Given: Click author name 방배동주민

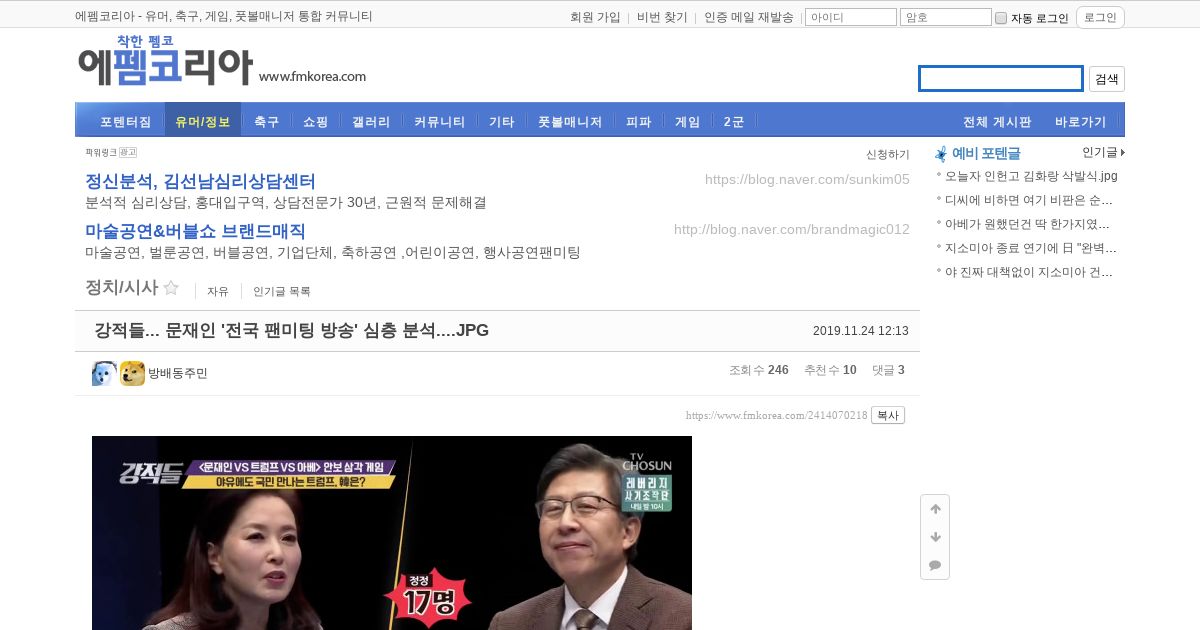Looking at the screenshot, I should click(178, 373).
